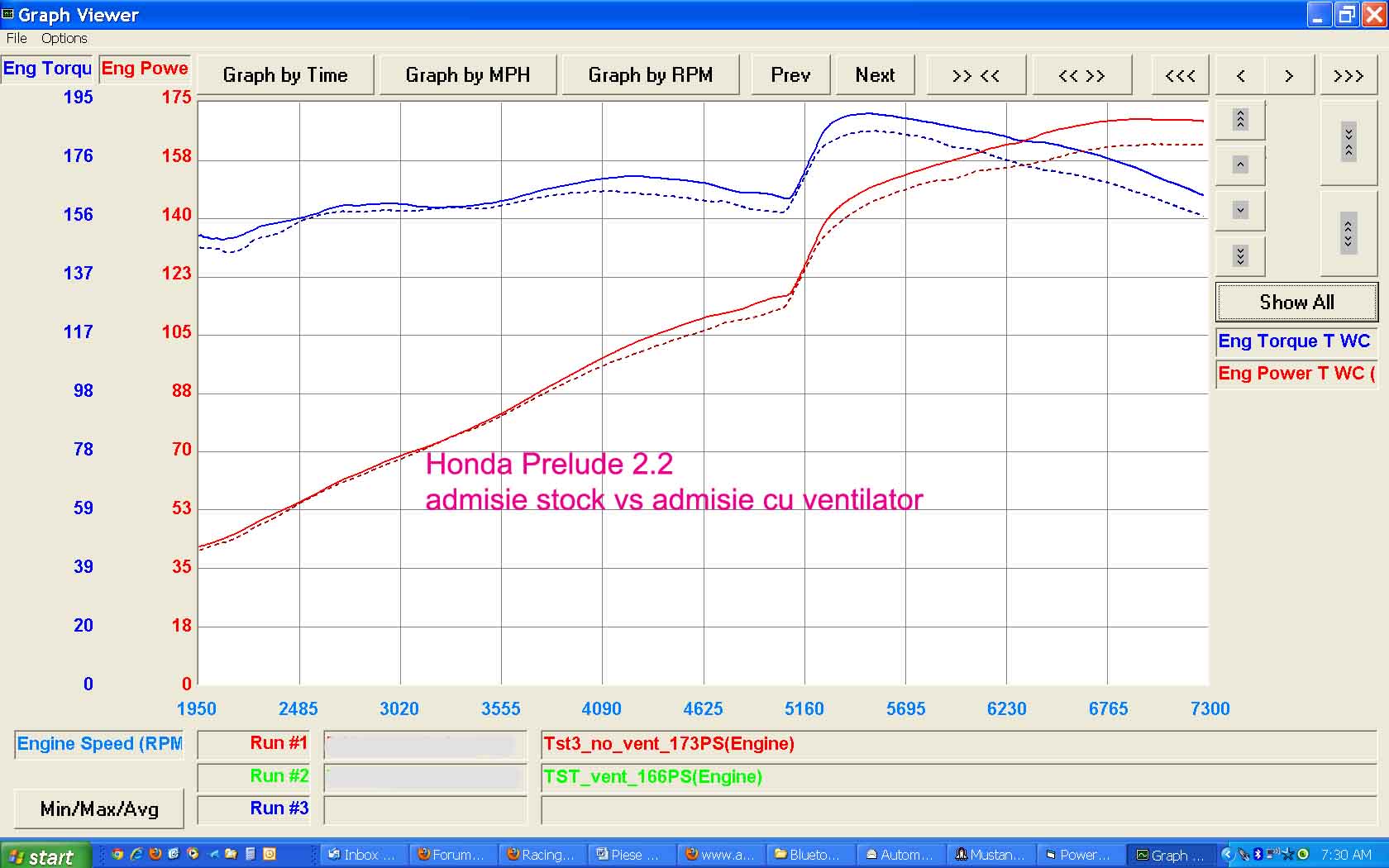Screen dimensions: 1389x868
Task: Open the Options menu
Action: click(64, 38)
